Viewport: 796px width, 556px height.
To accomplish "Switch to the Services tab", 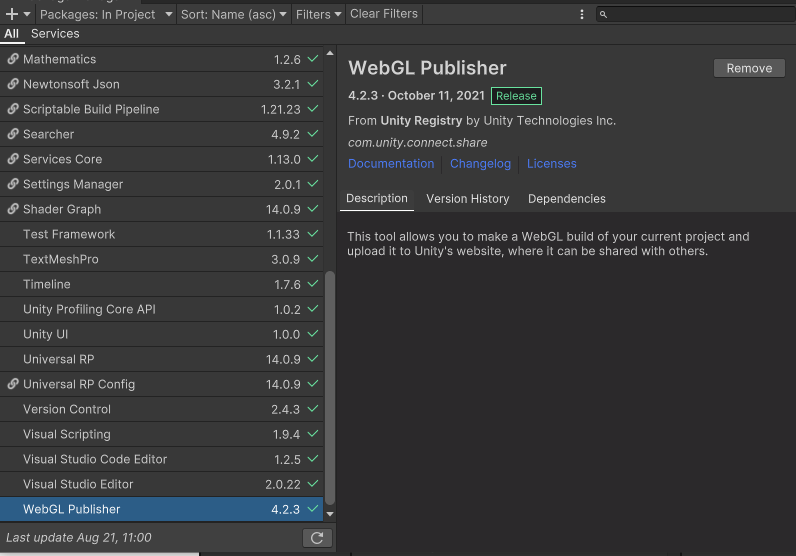I will pos(55,34).
